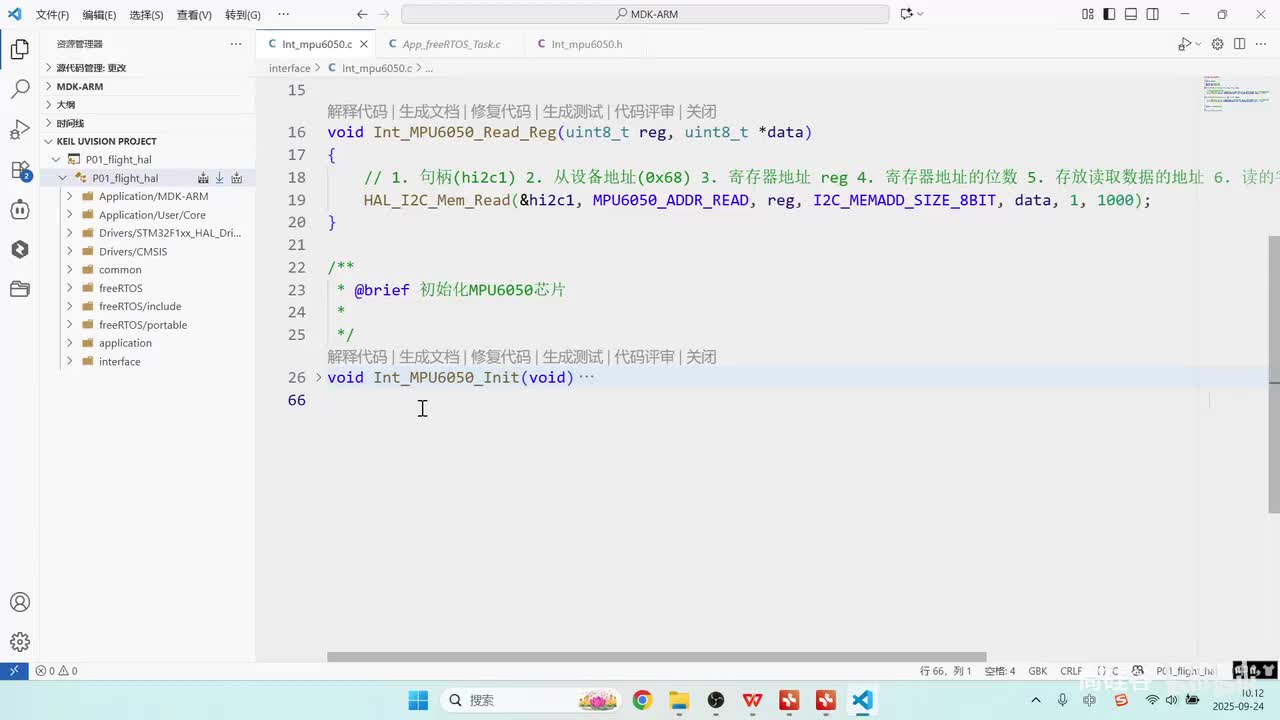1280x720 pixels.
Task: Open the Explorer panel ellipsis menu
Action: tap(236, 44)
